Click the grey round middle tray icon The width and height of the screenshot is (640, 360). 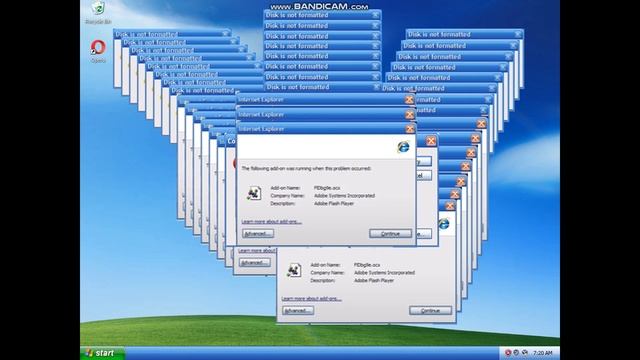click(516, 353)
